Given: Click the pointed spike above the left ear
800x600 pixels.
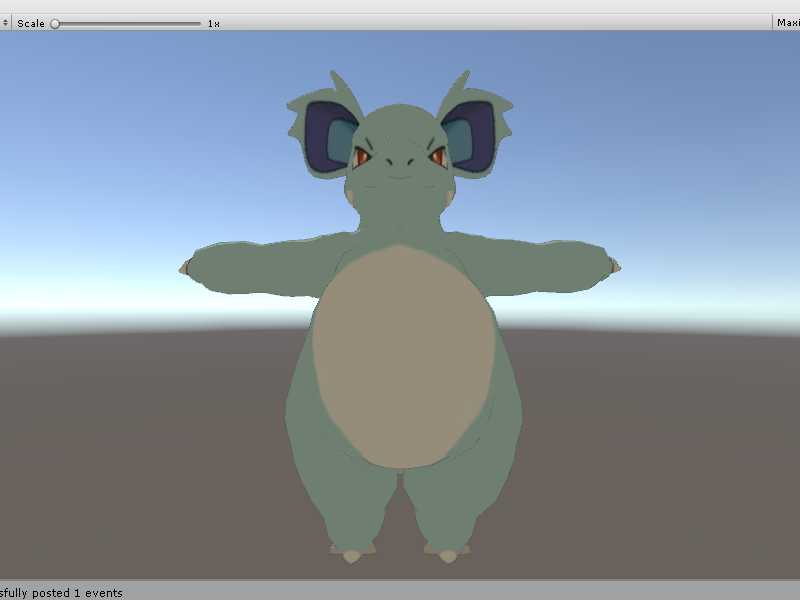Looking at the screenshot, I should (x=336, y=81).
